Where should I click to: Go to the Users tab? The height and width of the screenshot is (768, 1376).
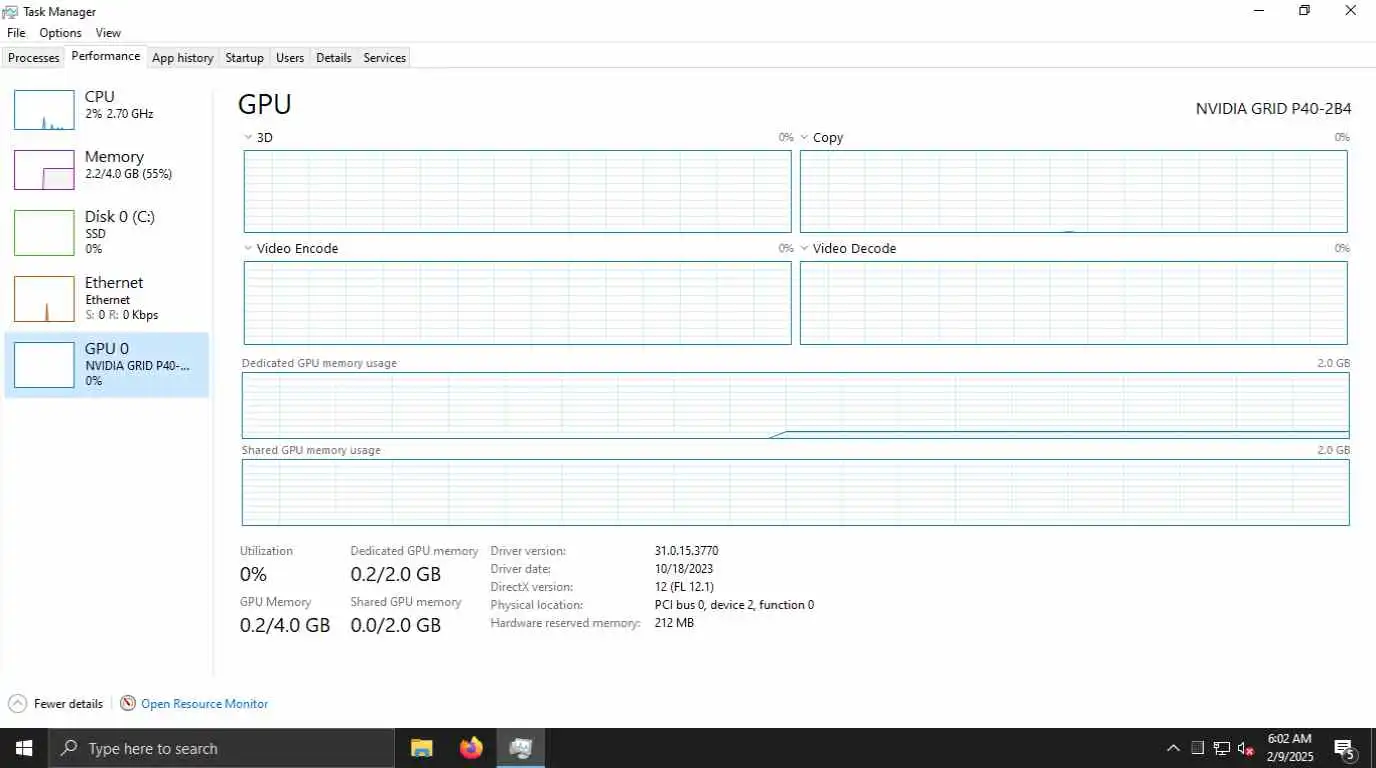(290, 58)
